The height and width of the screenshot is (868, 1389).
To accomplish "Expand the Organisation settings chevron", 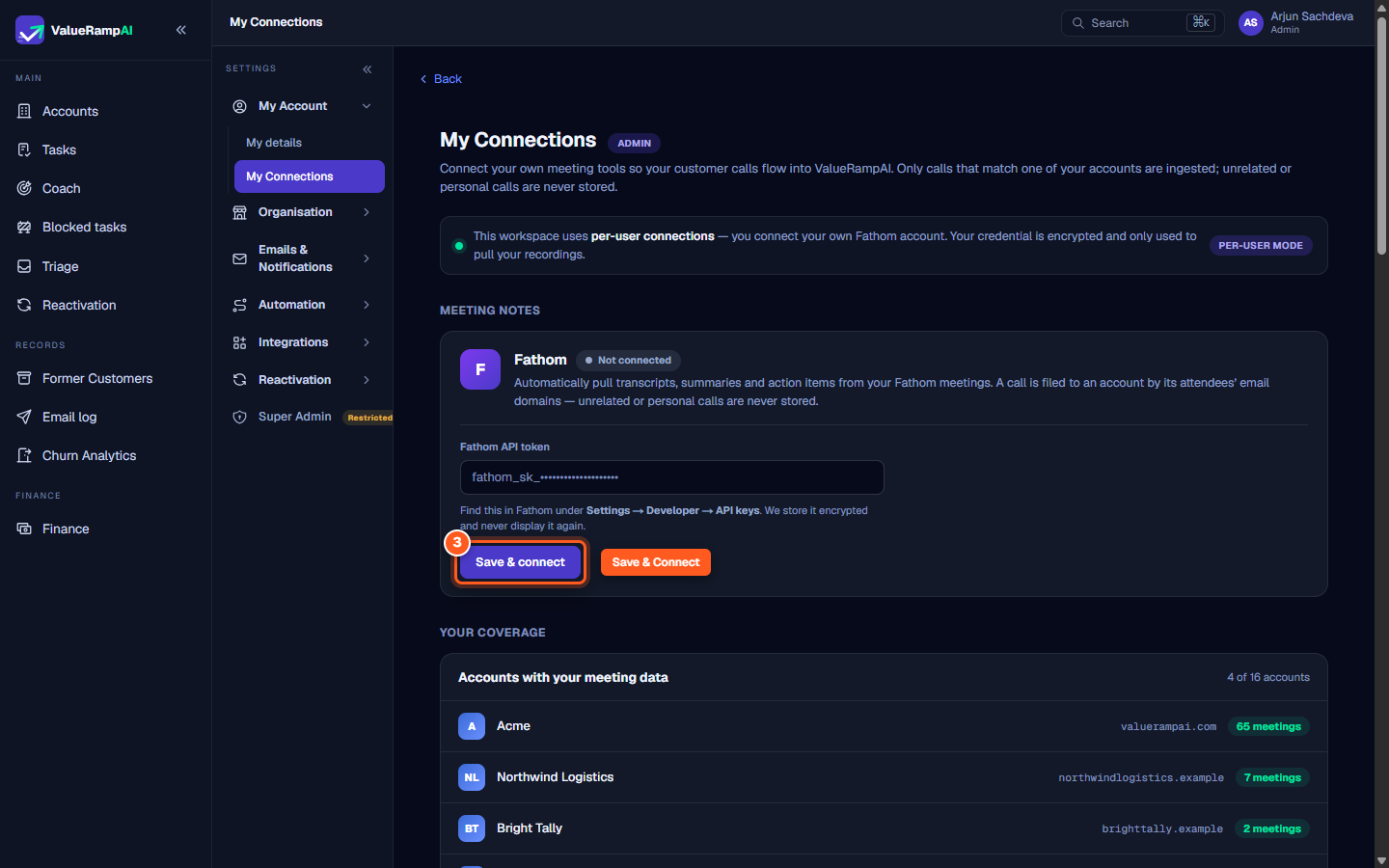I will click(367, 212).
